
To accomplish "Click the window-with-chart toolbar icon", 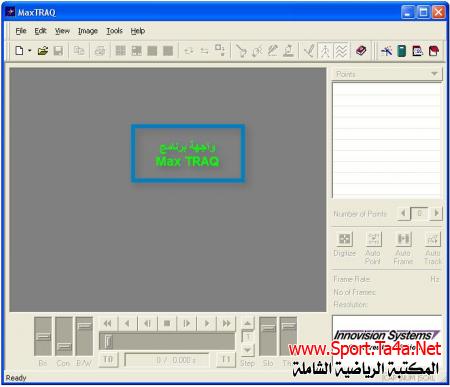I will tap(418, 51).
